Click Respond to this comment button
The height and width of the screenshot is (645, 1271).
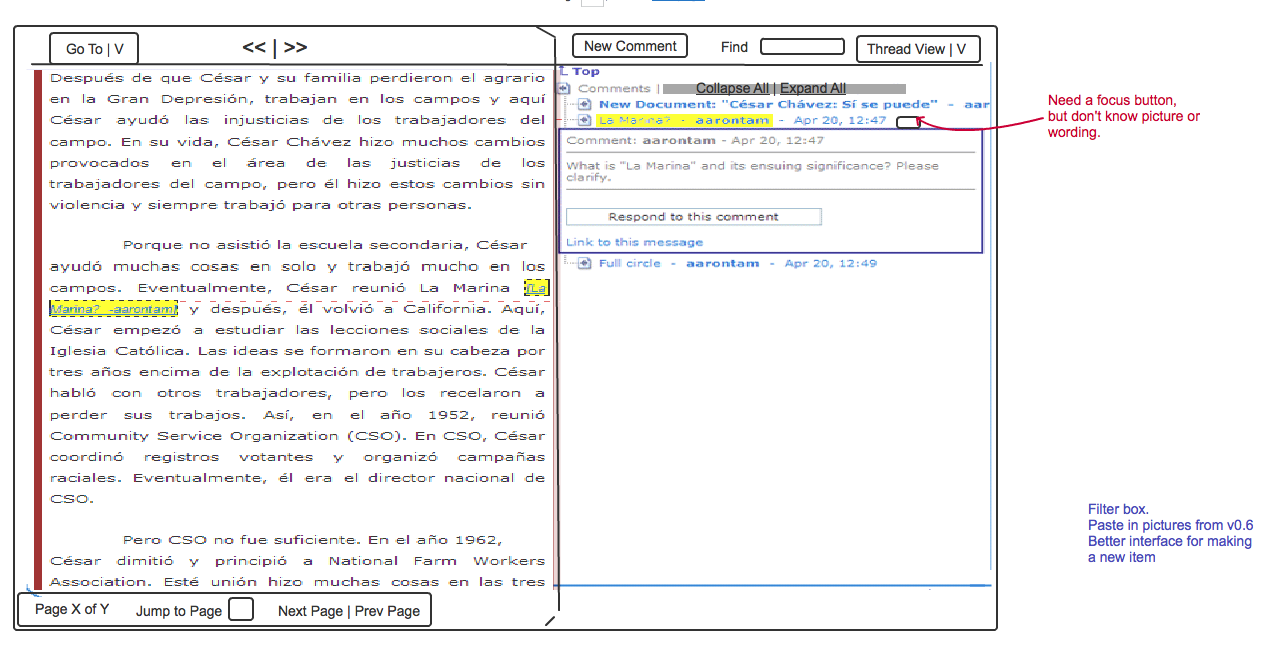tap(693, 217)
